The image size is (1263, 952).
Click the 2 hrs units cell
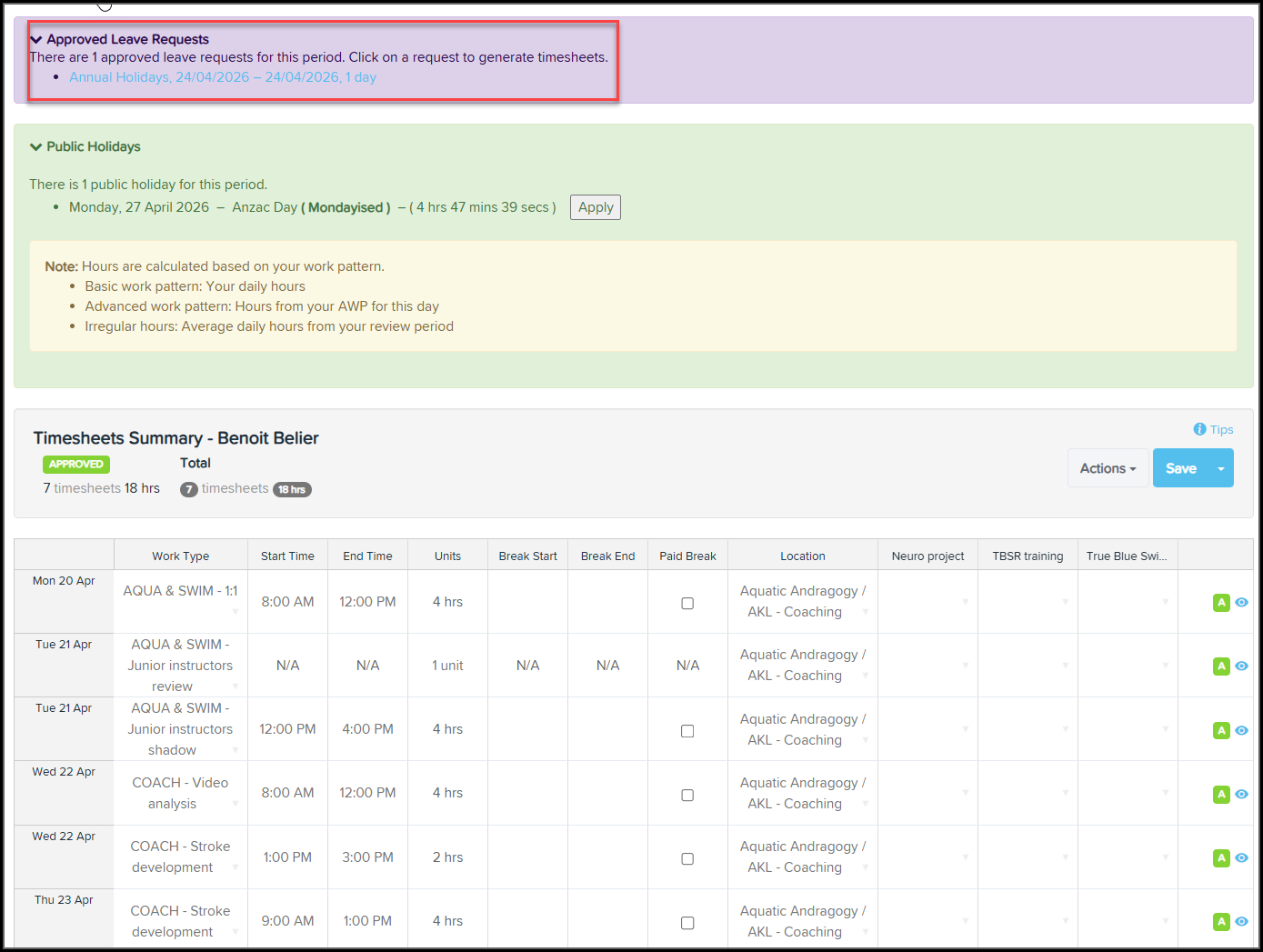[x=447, y=857]
